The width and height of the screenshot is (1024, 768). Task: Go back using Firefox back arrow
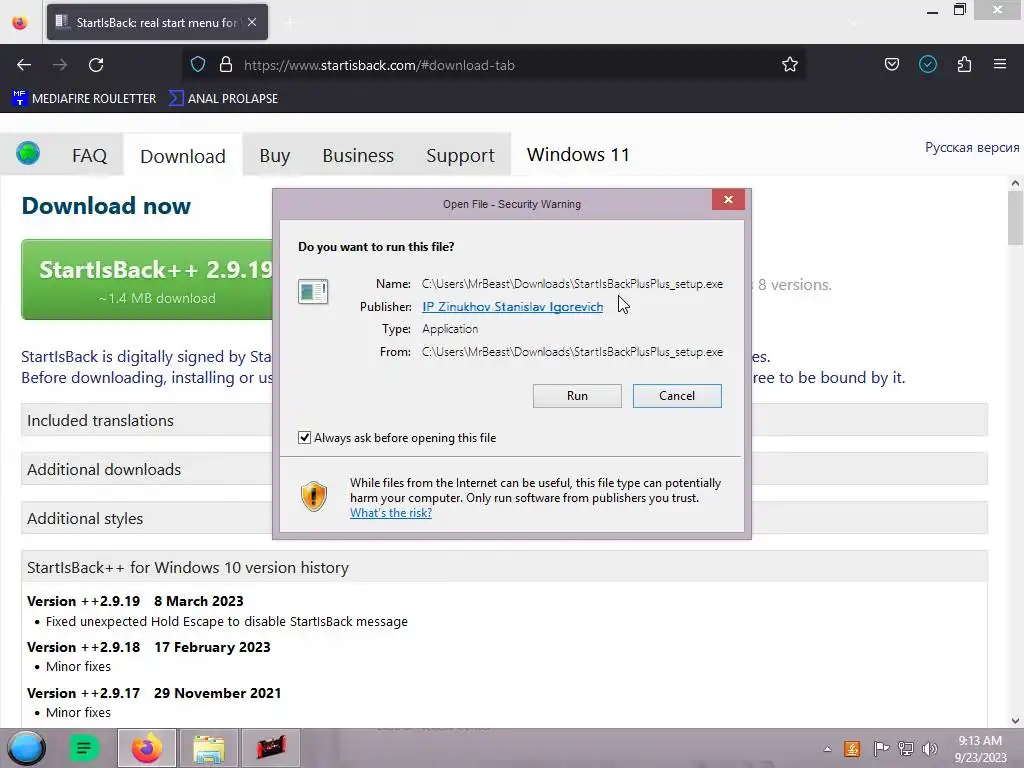pyautogui.click(x=24, y=65)
